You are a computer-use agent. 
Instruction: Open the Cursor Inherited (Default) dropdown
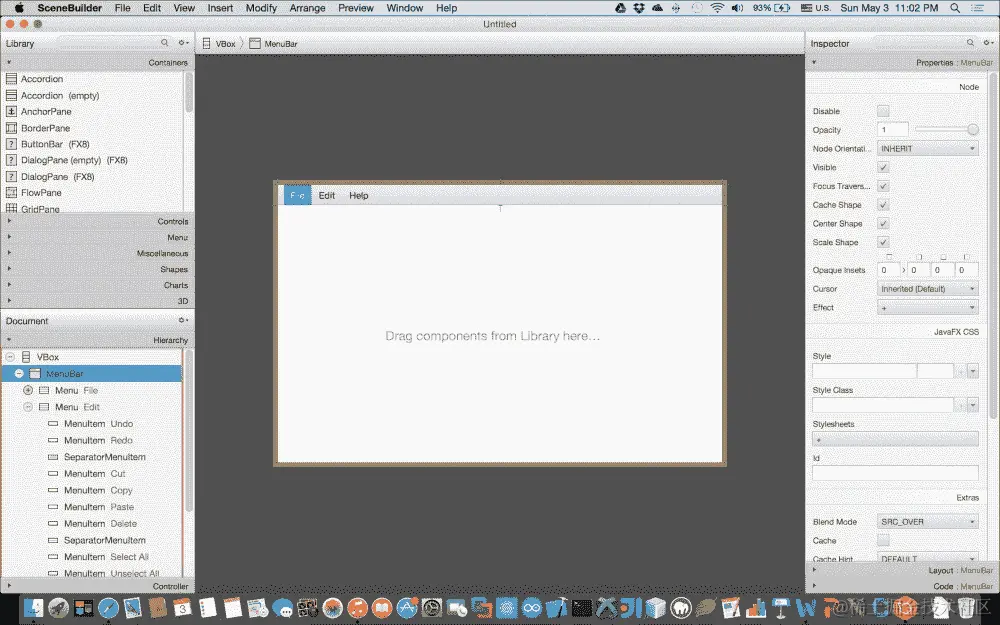(x=927, y=289)
